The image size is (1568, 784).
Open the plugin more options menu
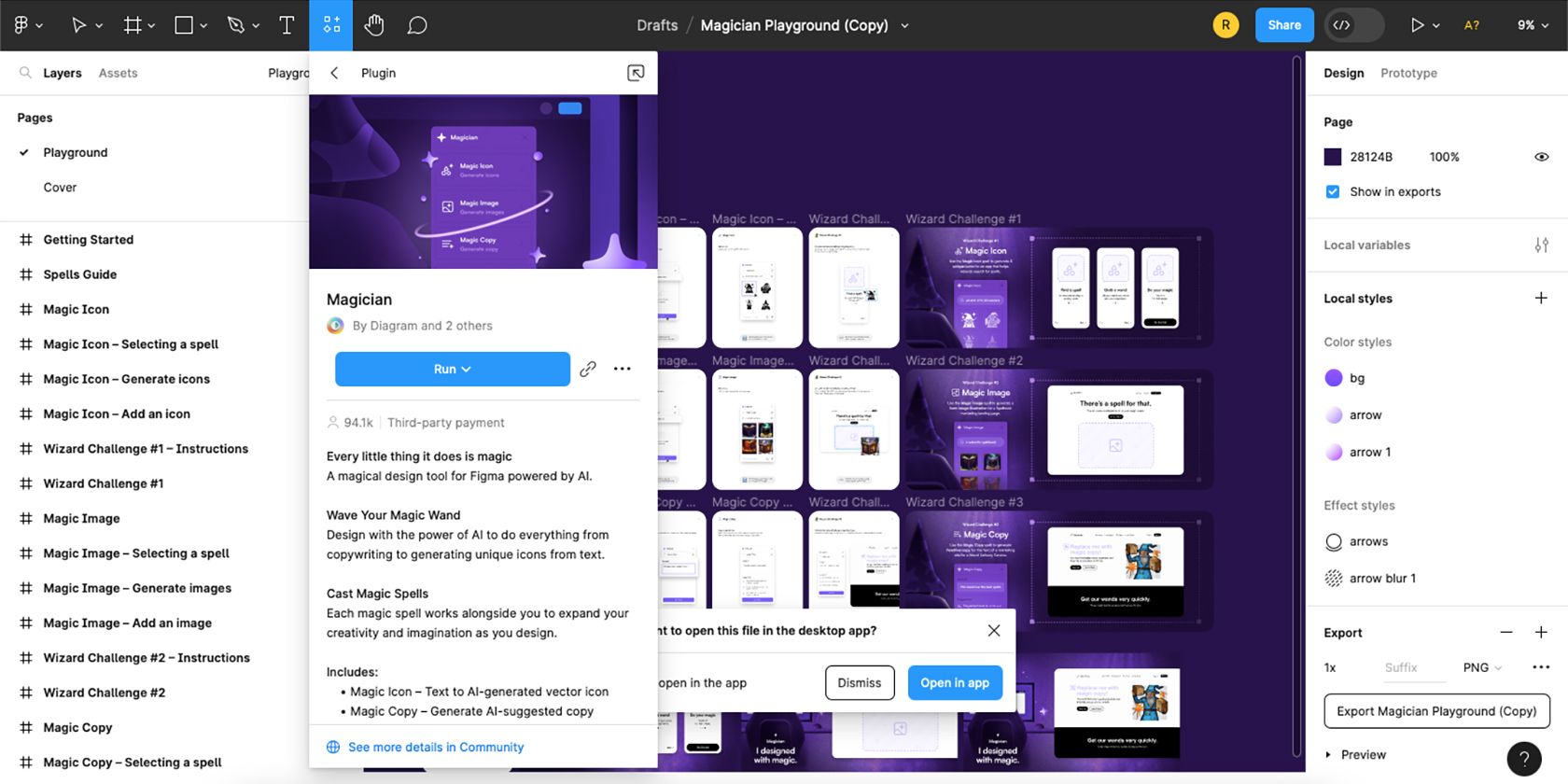[x=623, y=369]
